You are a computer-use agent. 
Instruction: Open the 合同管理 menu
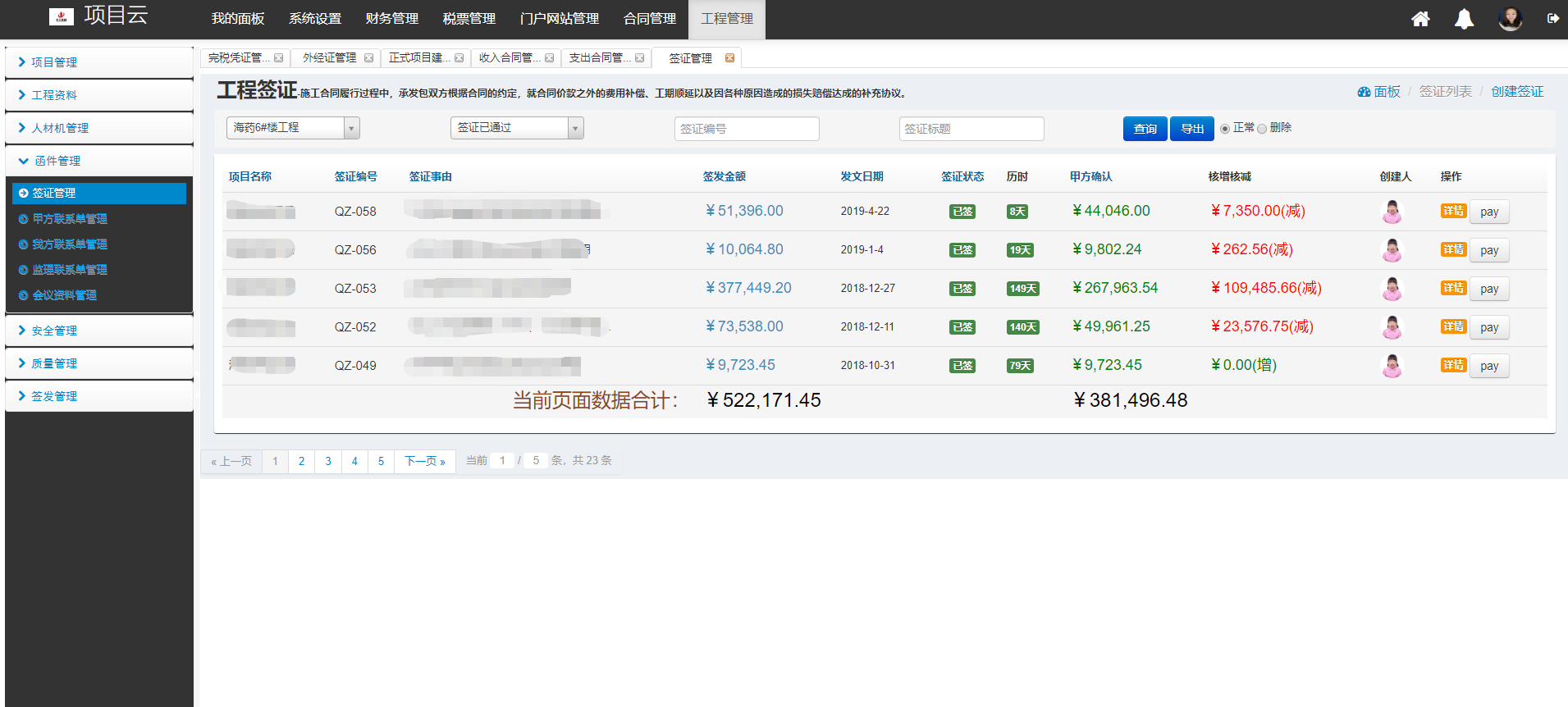tap(650, 19)
